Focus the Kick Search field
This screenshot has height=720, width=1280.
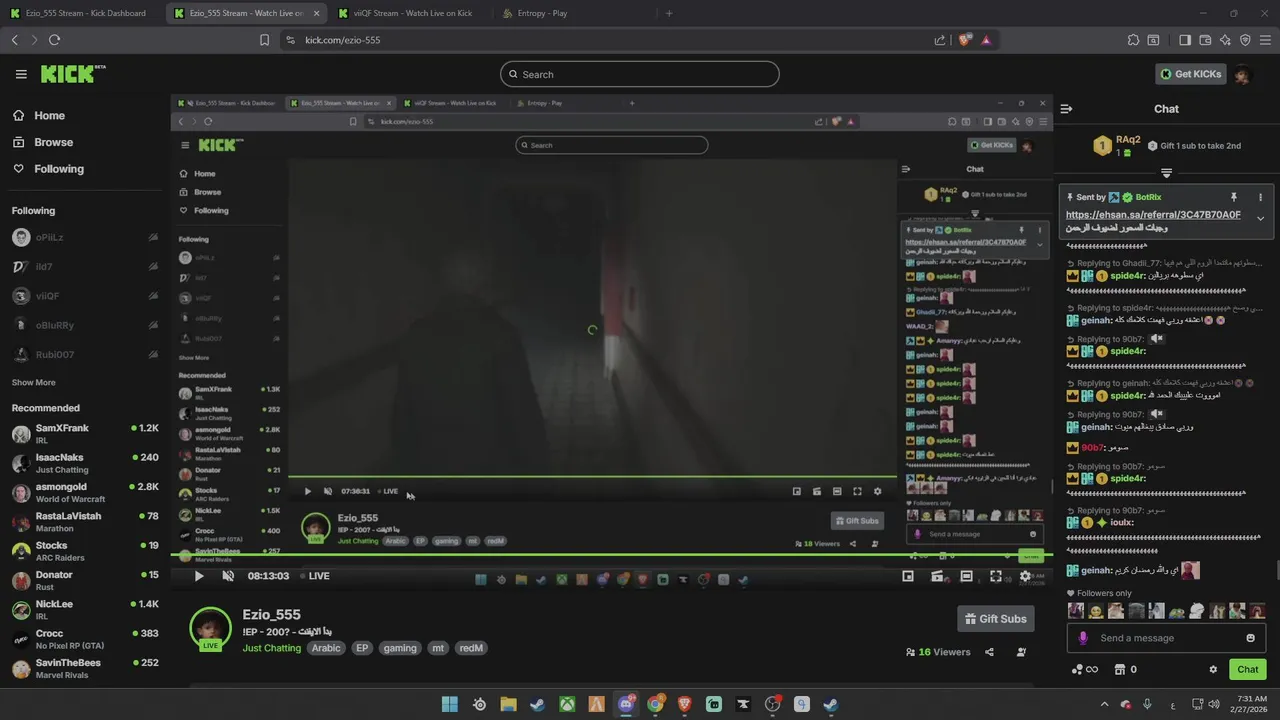point(640,74)
